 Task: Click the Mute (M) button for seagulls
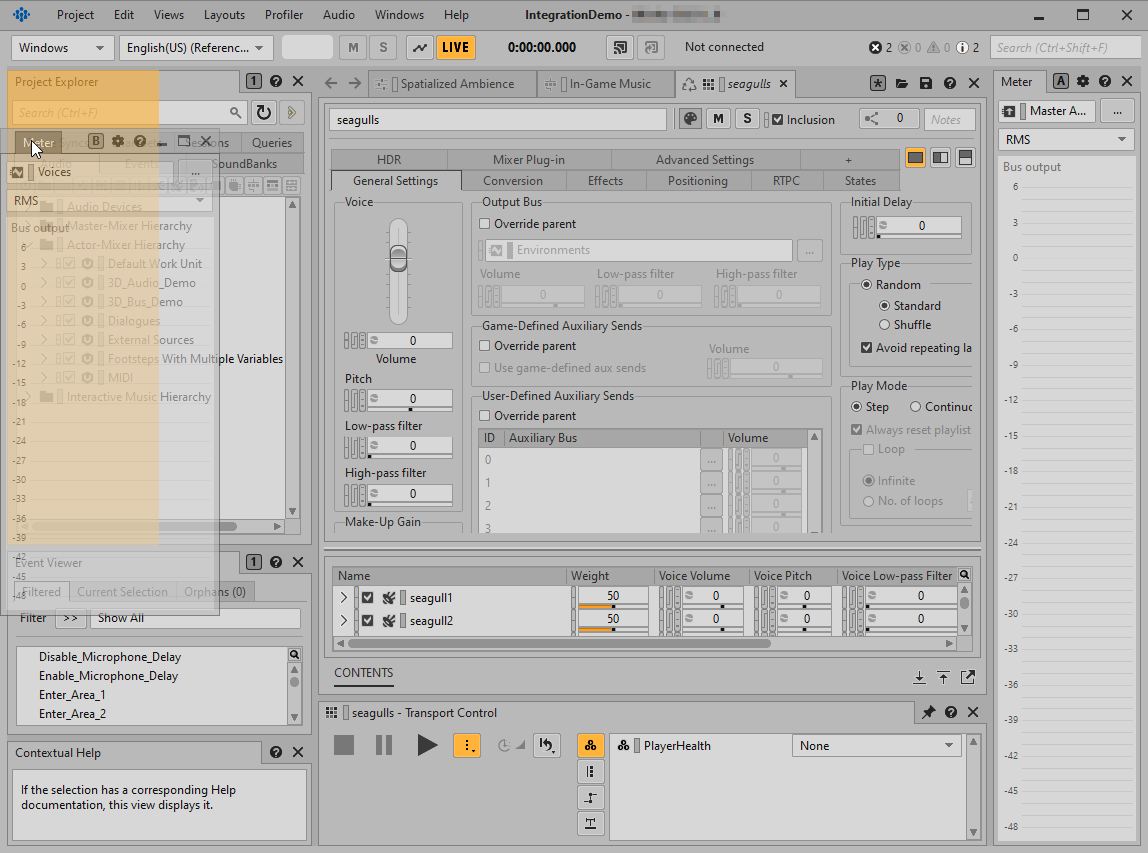click(x=718, y=119)
